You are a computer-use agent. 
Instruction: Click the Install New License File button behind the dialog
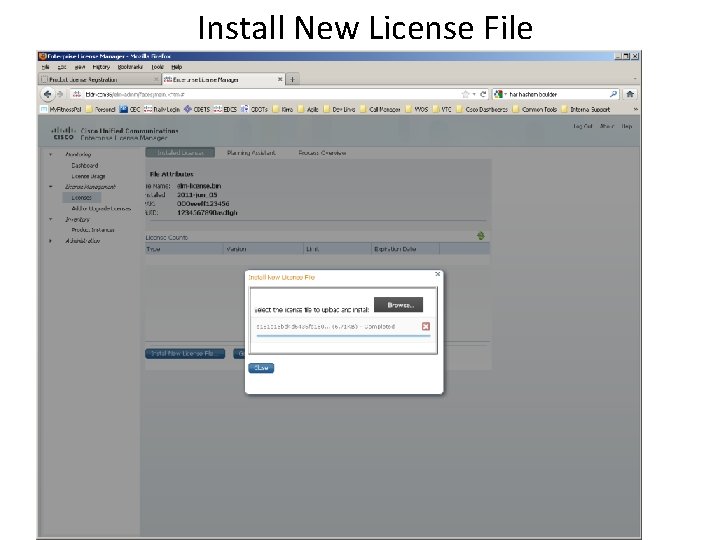click(185, 353)
